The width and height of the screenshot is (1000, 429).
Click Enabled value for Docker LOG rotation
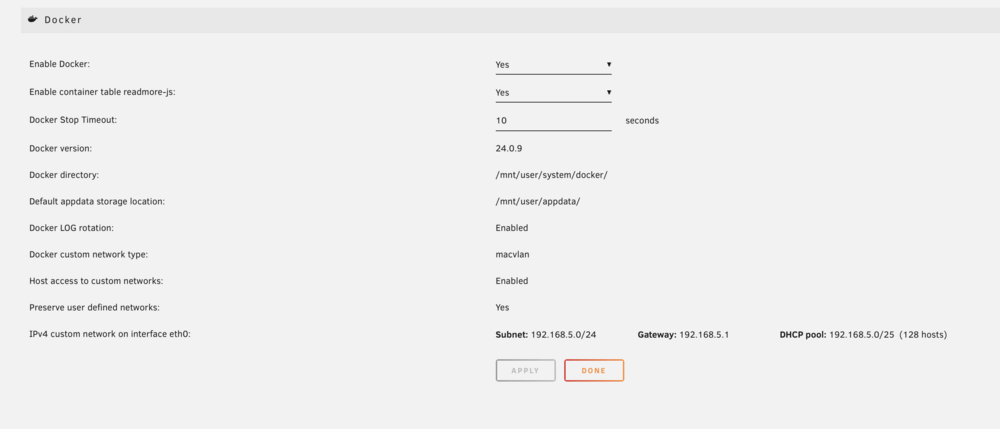tap(511, 228)
